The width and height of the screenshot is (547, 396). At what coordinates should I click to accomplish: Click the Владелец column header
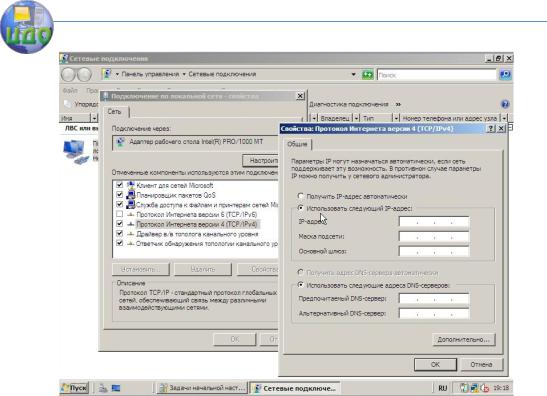click(x=335, y=118)
